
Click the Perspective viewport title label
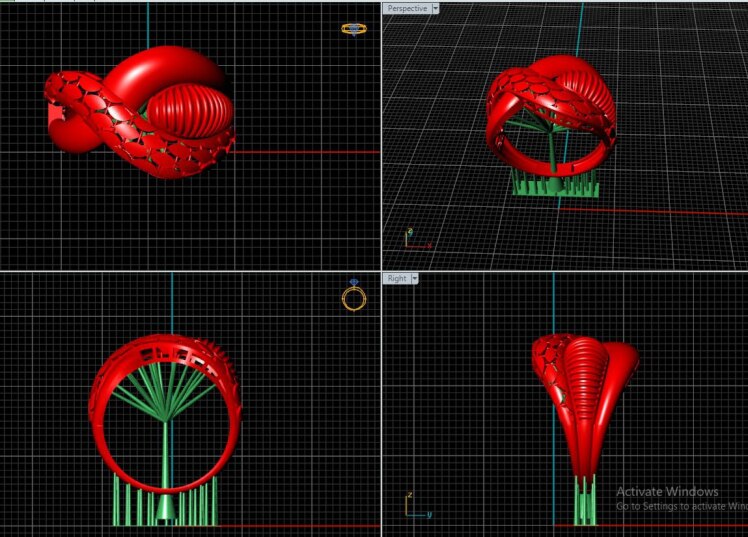406,8
